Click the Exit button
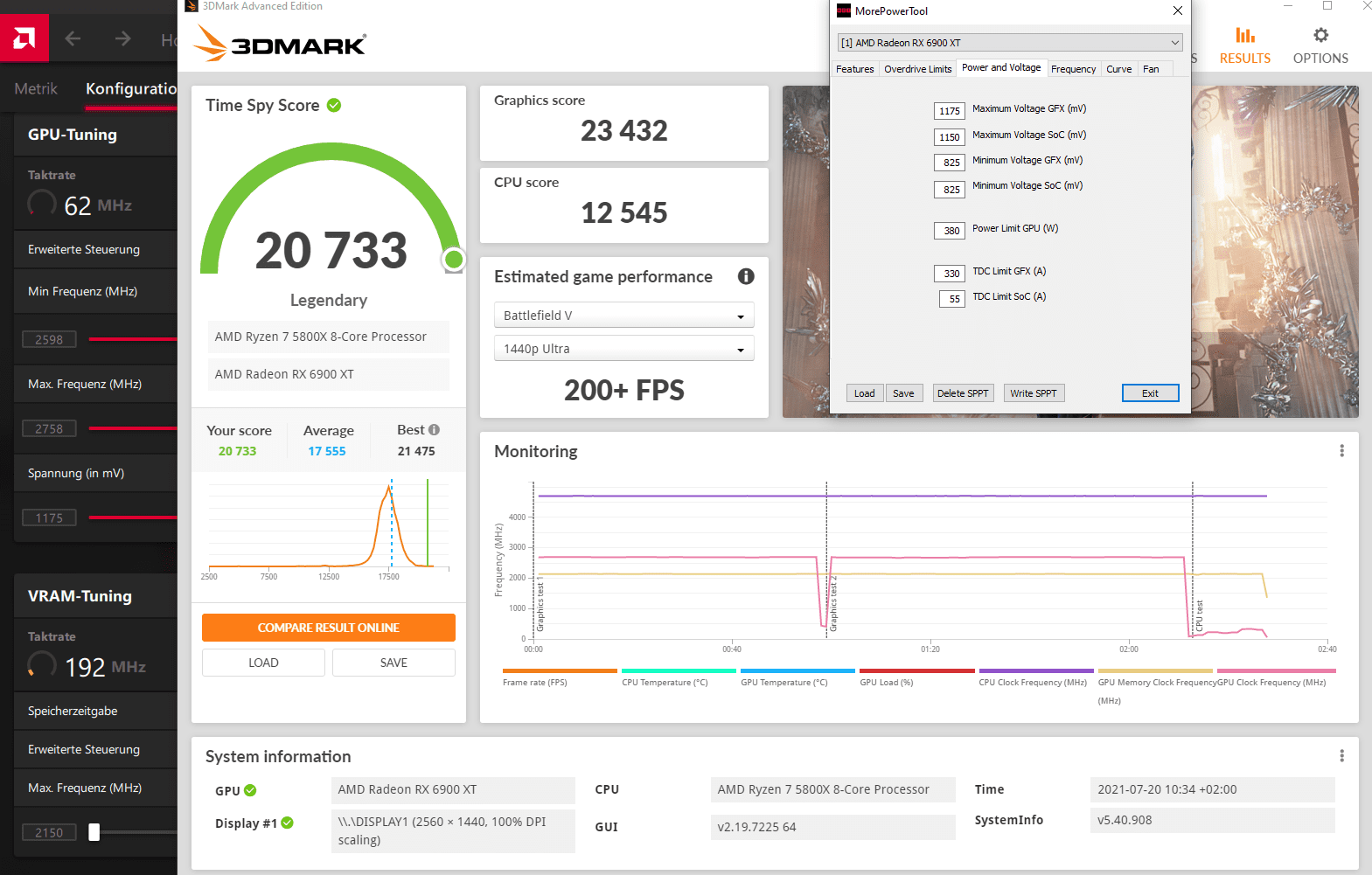1372x875 pixels. [1150, 393]
